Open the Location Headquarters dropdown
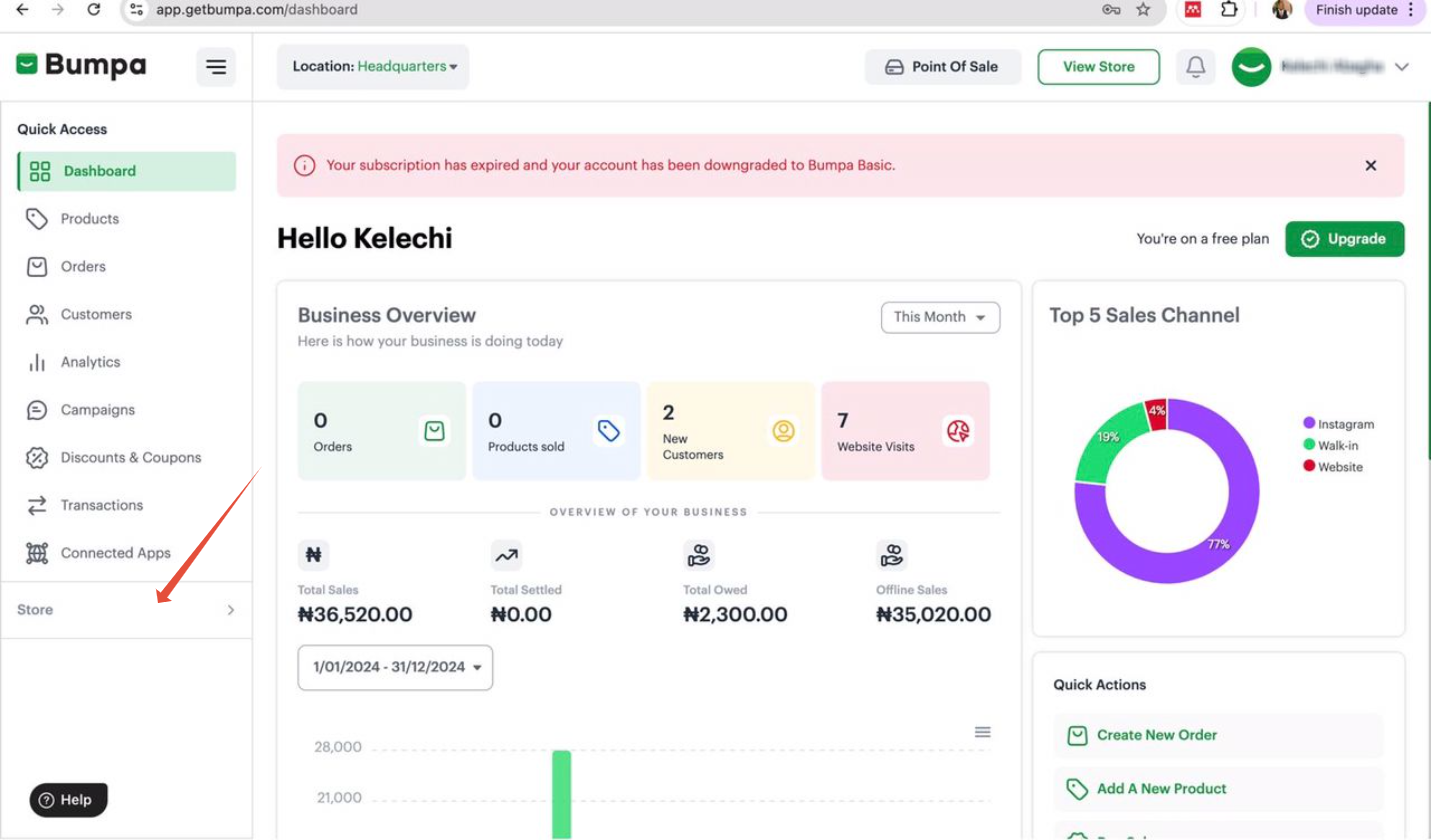The width and height of the screenshot is (1431, 840). click(373, 67)
